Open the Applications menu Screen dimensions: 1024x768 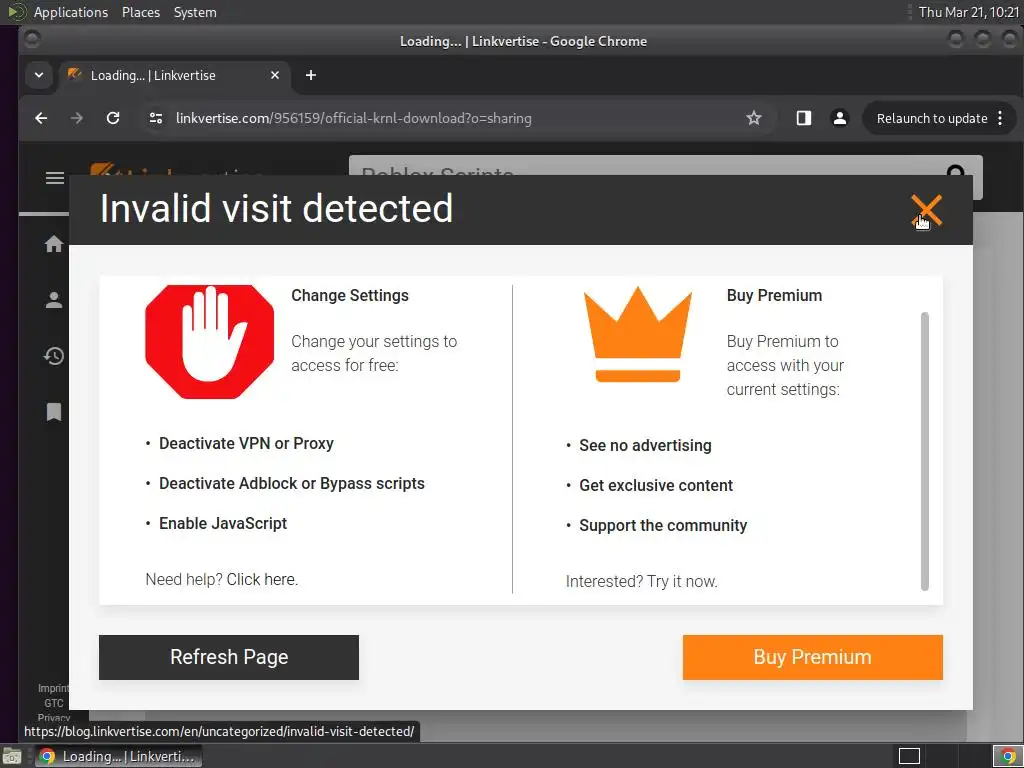point(71,12)
